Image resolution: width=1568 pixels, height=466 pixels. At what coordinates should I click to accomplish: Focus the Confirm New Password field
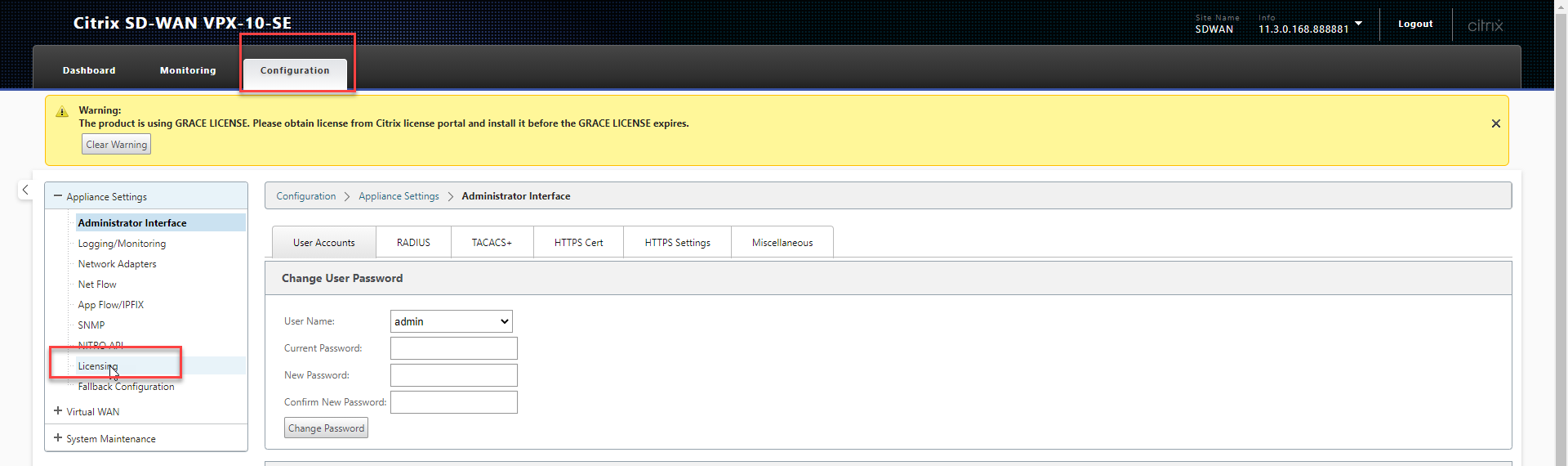click(453, 402)
